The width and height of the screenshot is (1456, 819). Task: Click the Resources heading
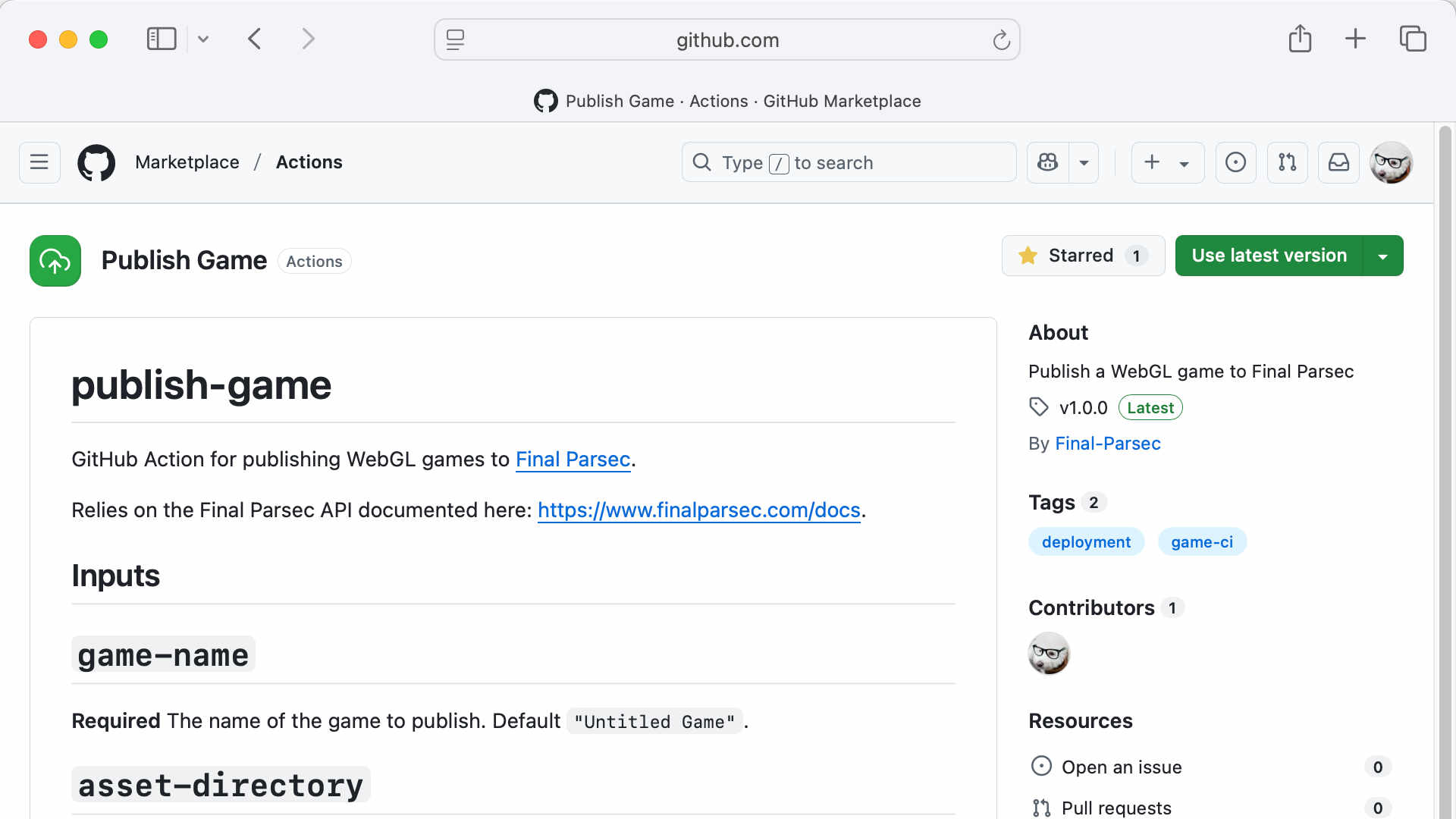click(1081, 721)
